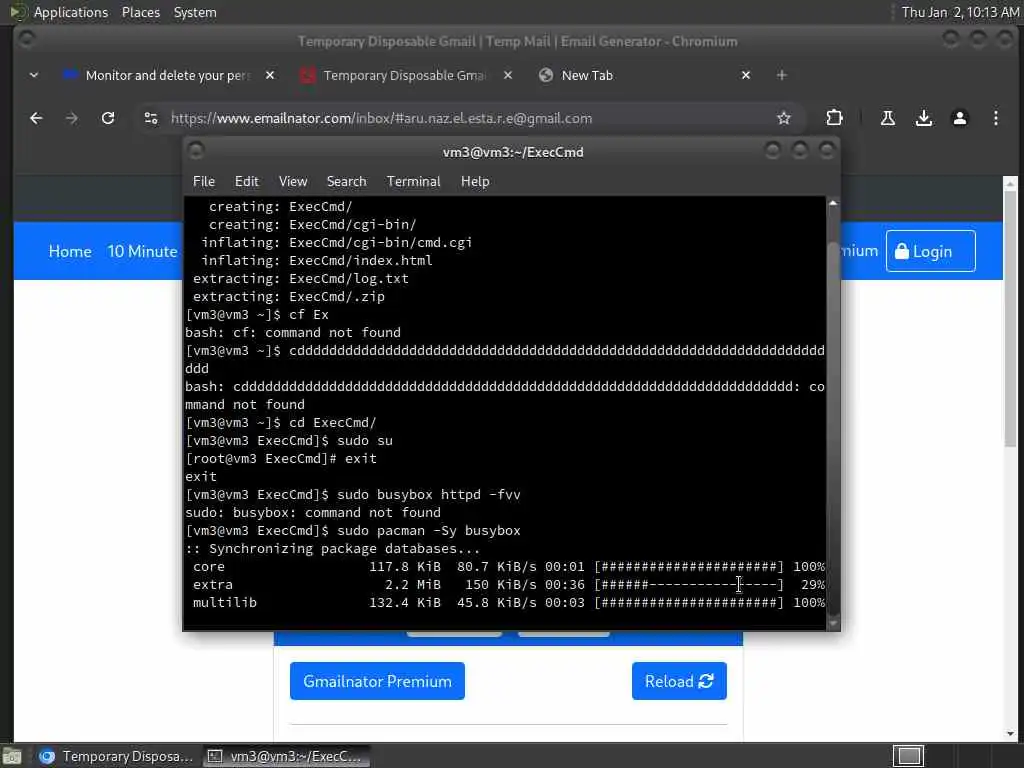This screenshot has width=1024, height=768.
Task: Open the terminal Search menu
Action: click(x=346, y=182)
